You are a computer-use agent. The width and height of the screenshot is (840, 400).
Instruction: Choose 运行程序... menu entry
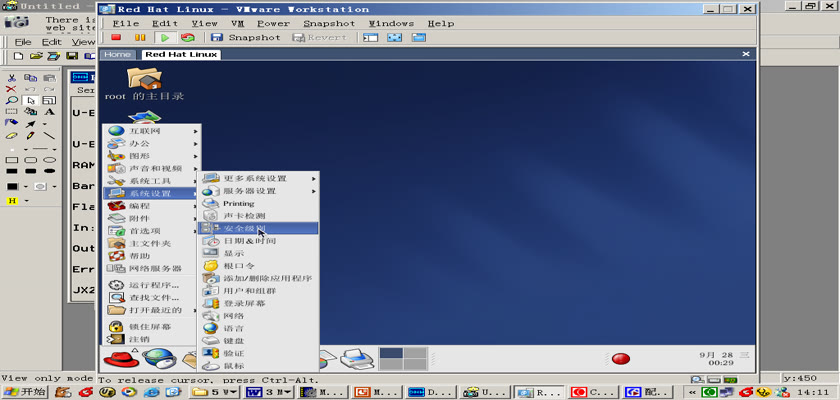(152, 285)
